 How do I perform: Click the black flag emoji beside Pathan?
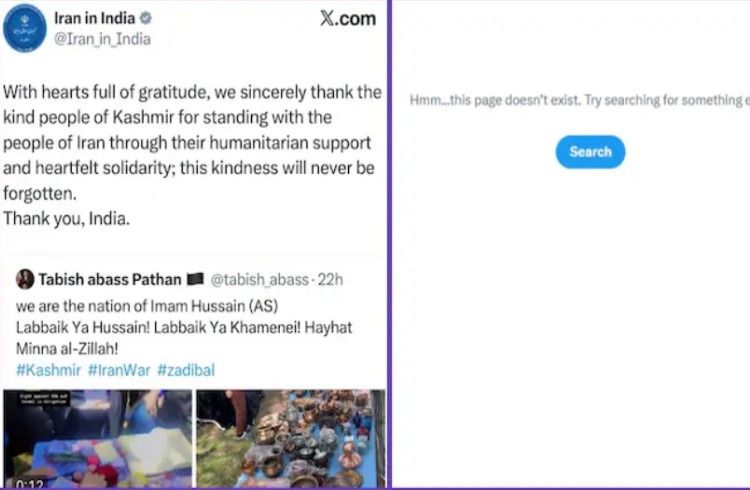coord(194,279)
